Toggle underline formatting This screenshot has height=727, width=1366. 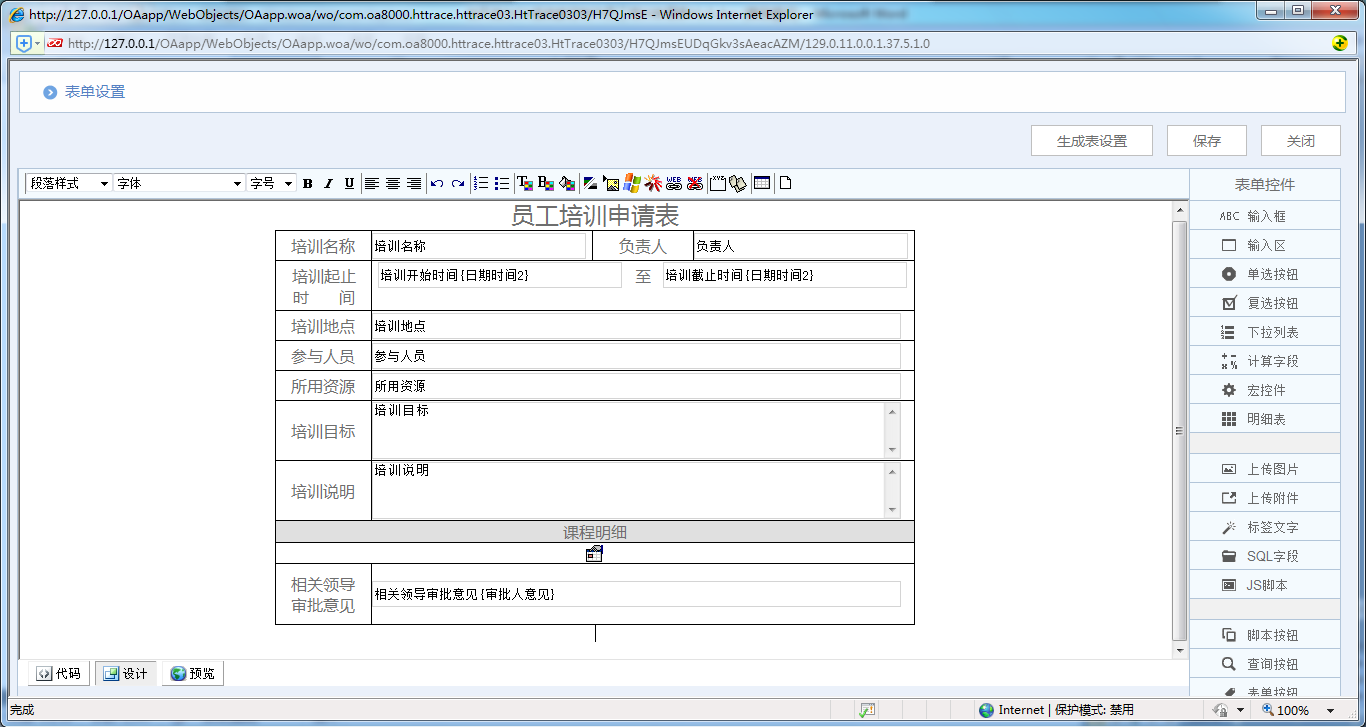coord(347,183)
